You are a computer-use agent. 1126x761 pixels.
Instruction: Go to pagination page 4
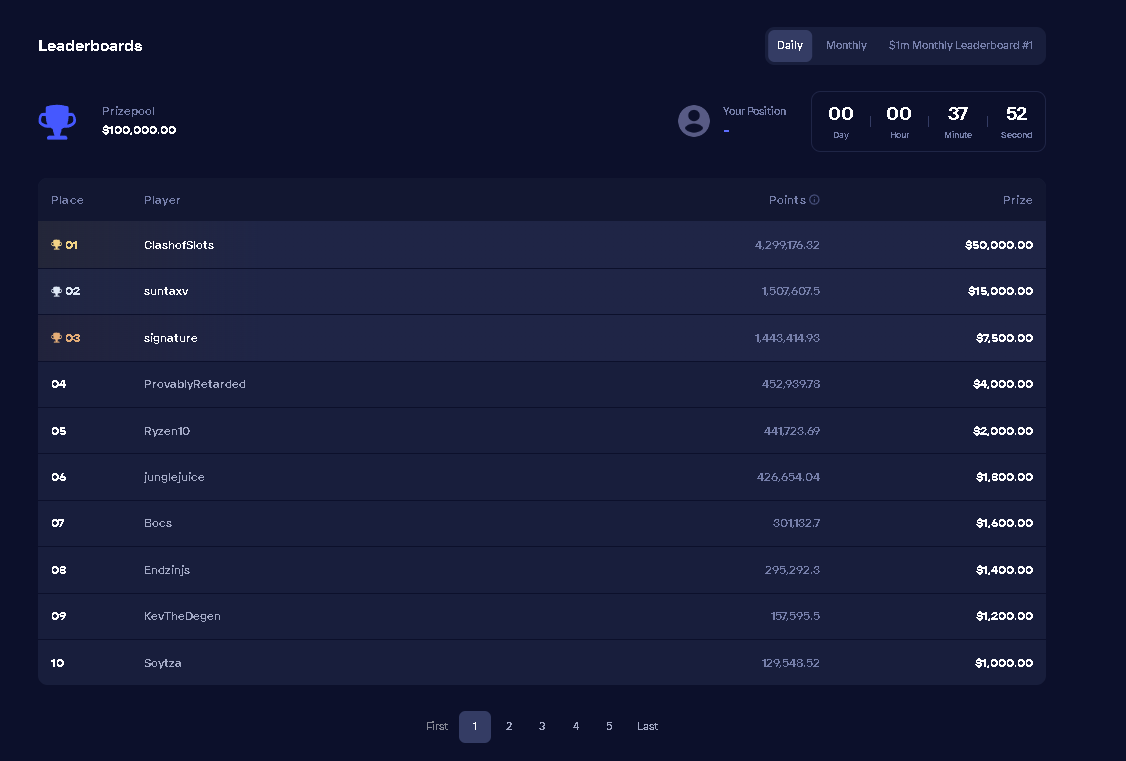(576, 727)
